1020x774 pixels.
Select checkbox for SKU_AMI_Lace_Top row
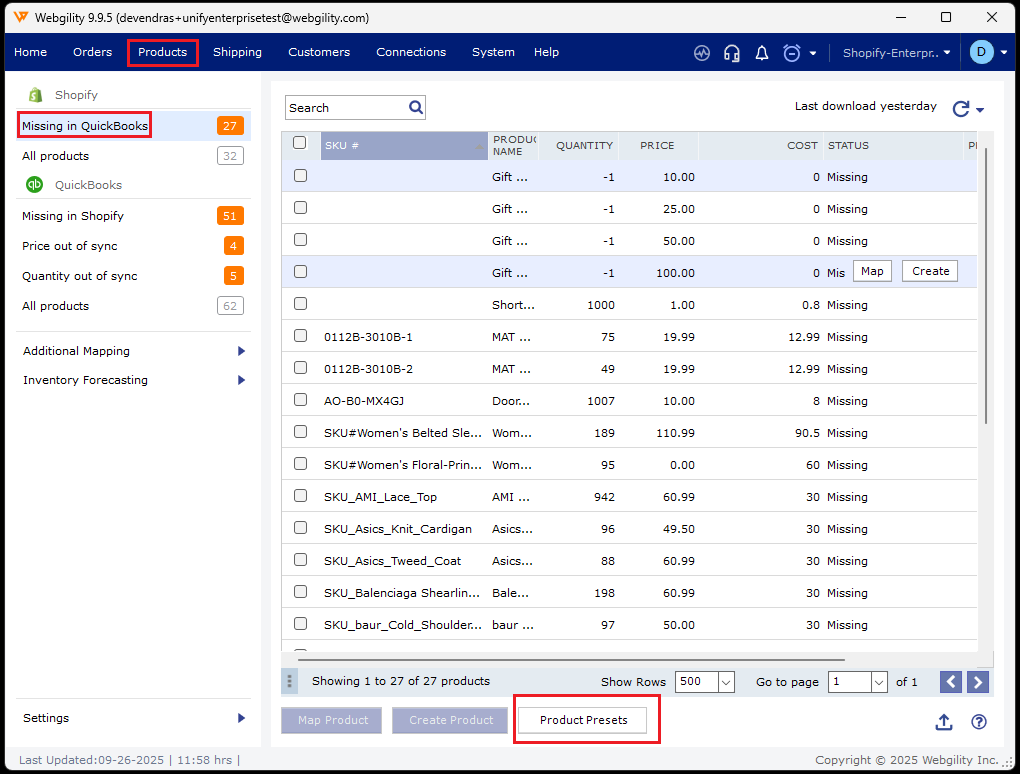[x=300, y=496]
